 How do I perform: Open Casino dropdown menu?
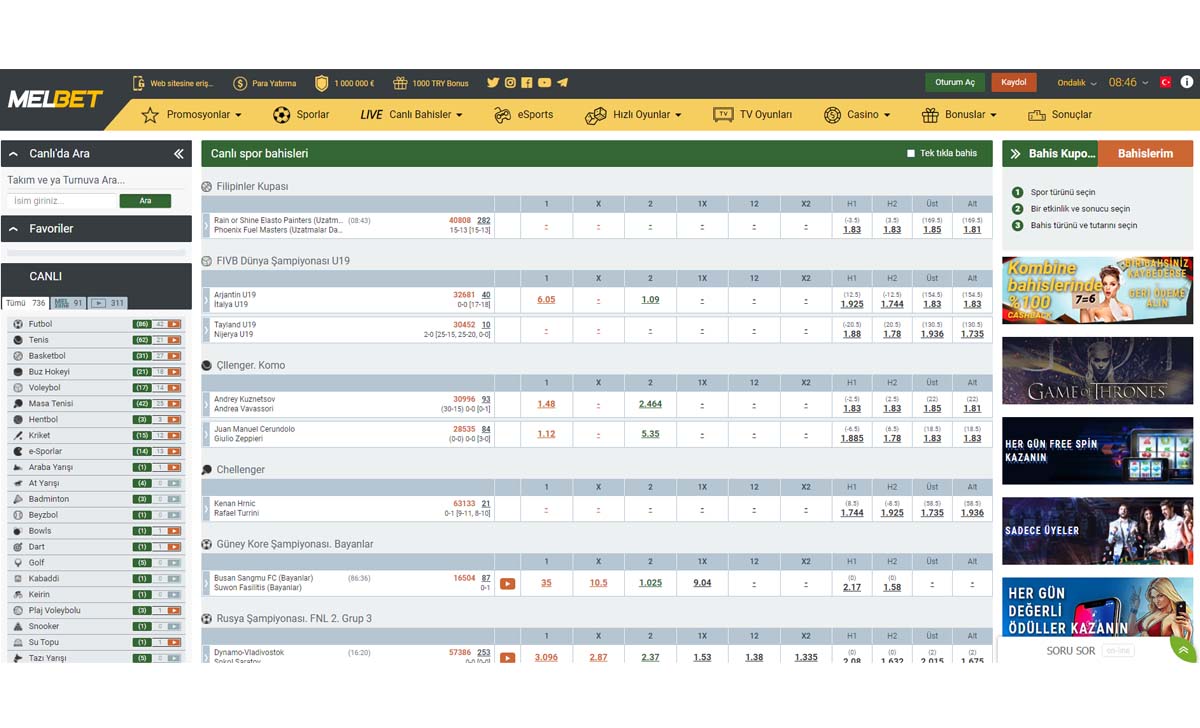pos(857,115)
